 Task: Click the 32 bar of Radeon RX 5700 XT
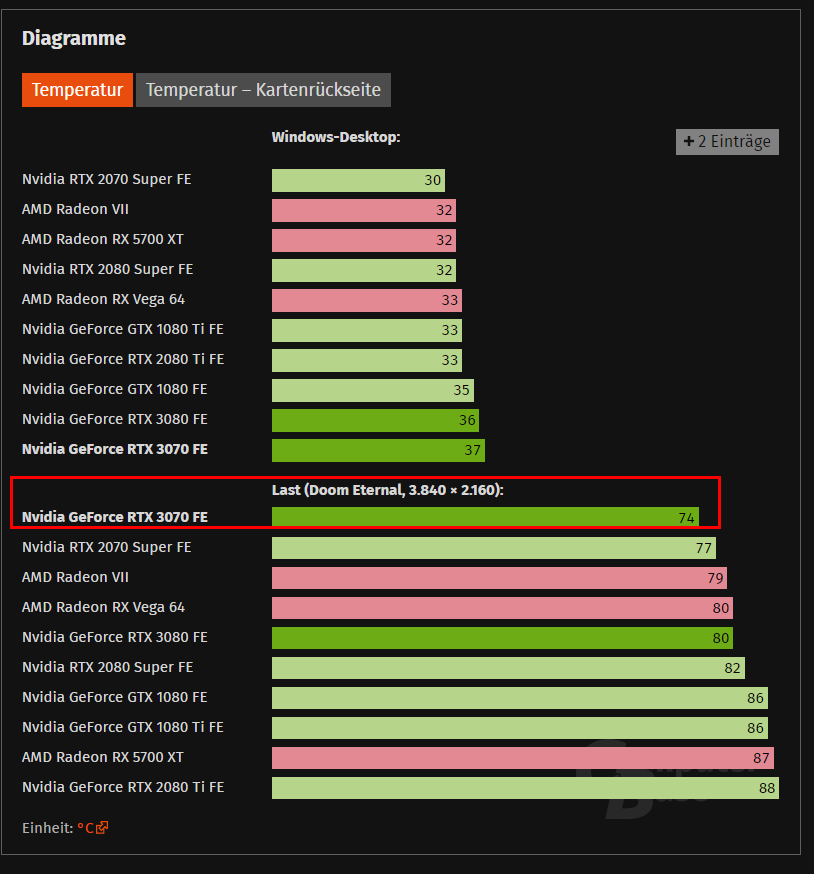[364, 241]
